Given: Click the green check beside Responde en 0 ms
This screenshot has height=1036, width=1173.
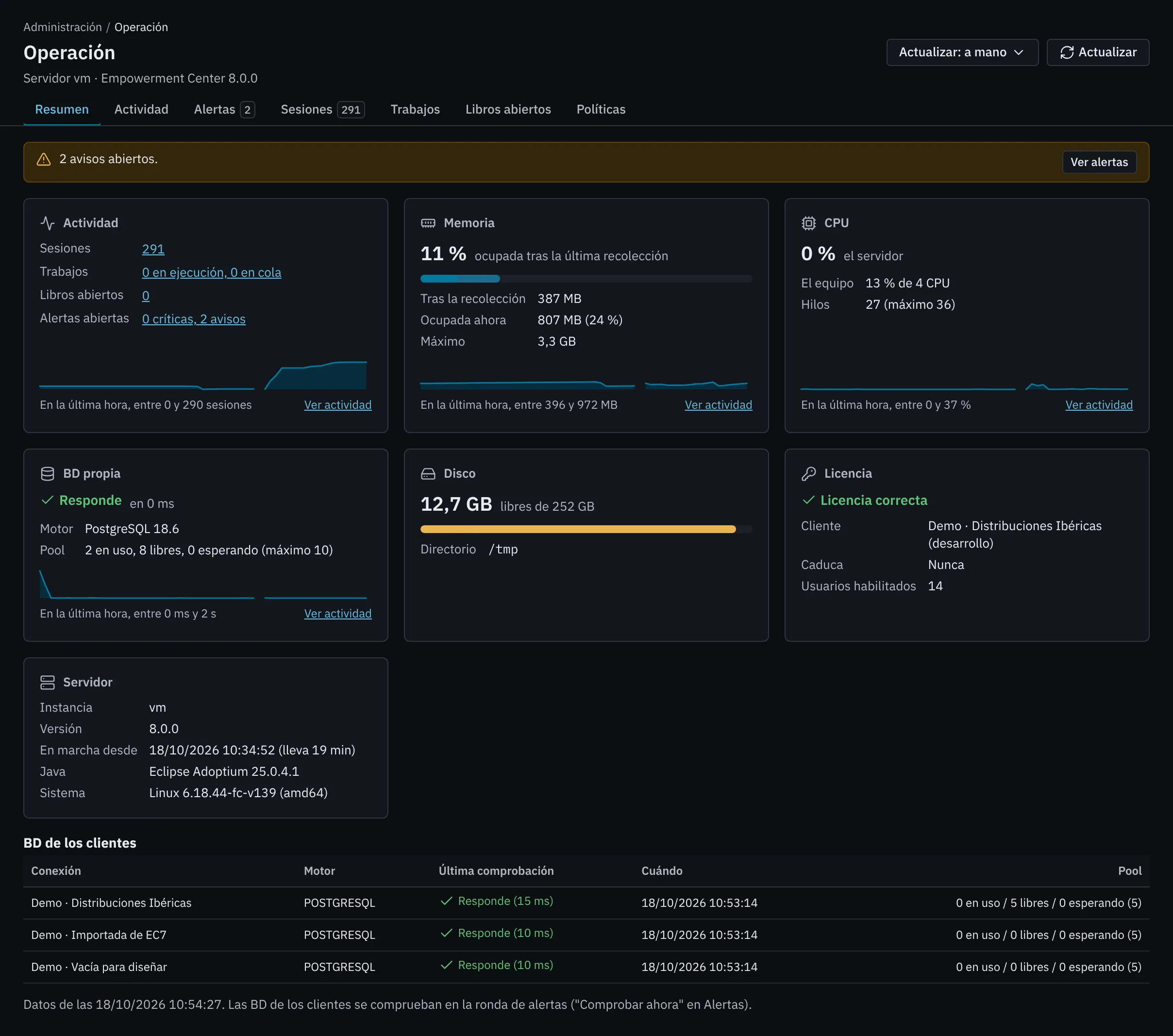Looking at the screenshot, I should 47,500.
